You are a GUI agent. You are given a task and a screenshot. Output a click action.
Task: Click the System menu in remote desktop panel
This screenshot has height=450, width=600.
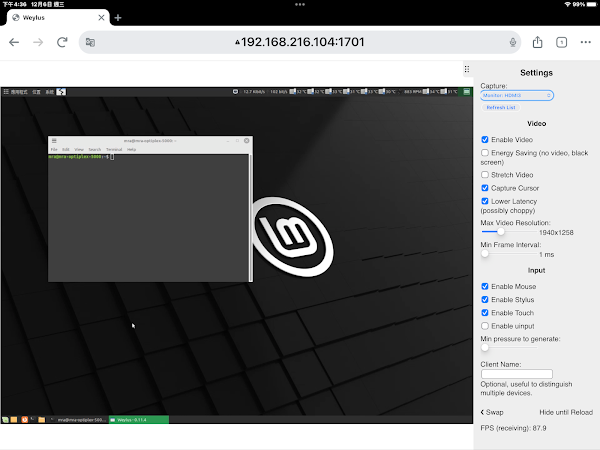point(50,92)
